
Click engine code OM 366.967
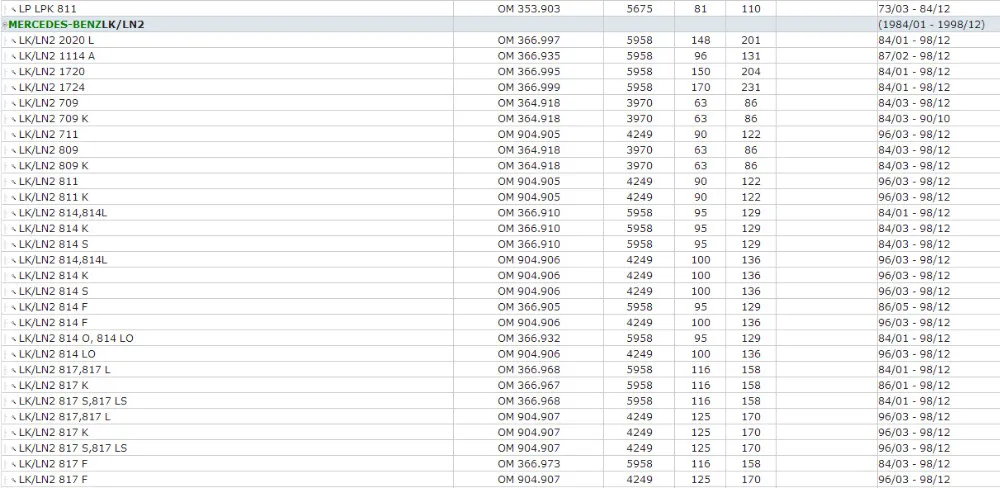(x=529, y=385)
